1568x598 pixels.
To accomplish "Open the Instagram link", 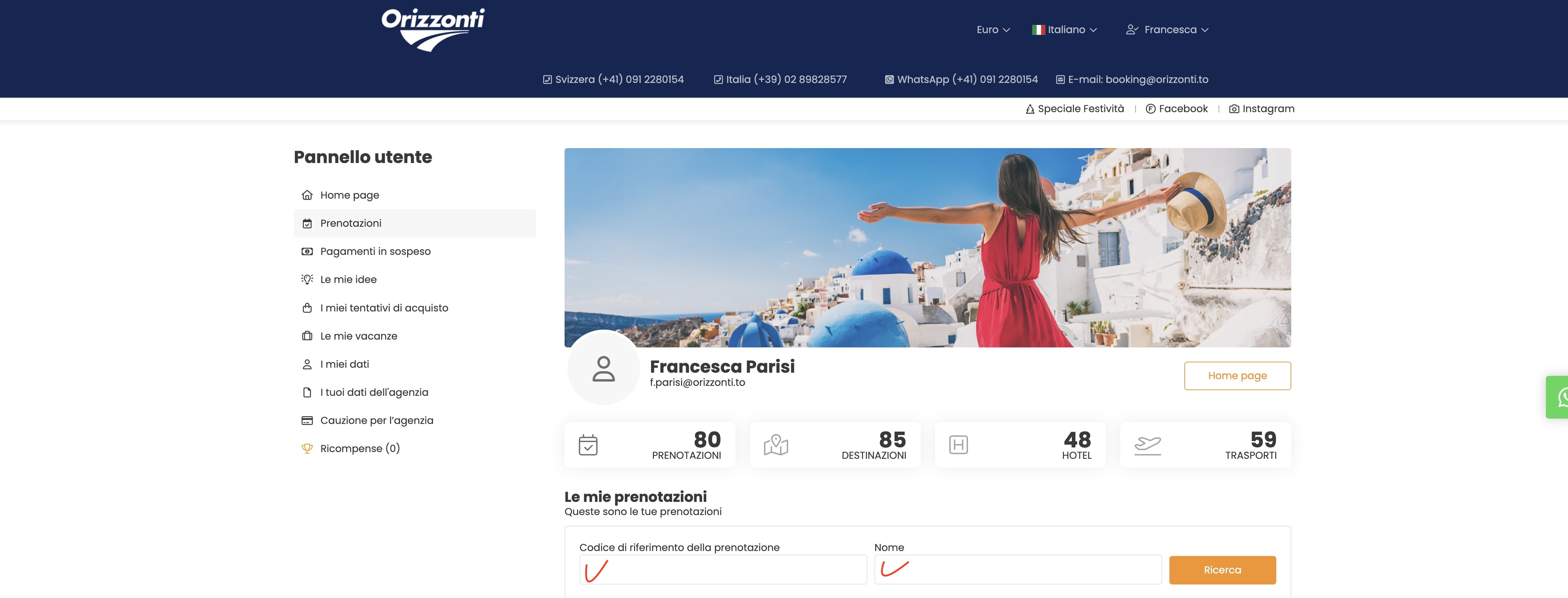I will pos(1261,109).
